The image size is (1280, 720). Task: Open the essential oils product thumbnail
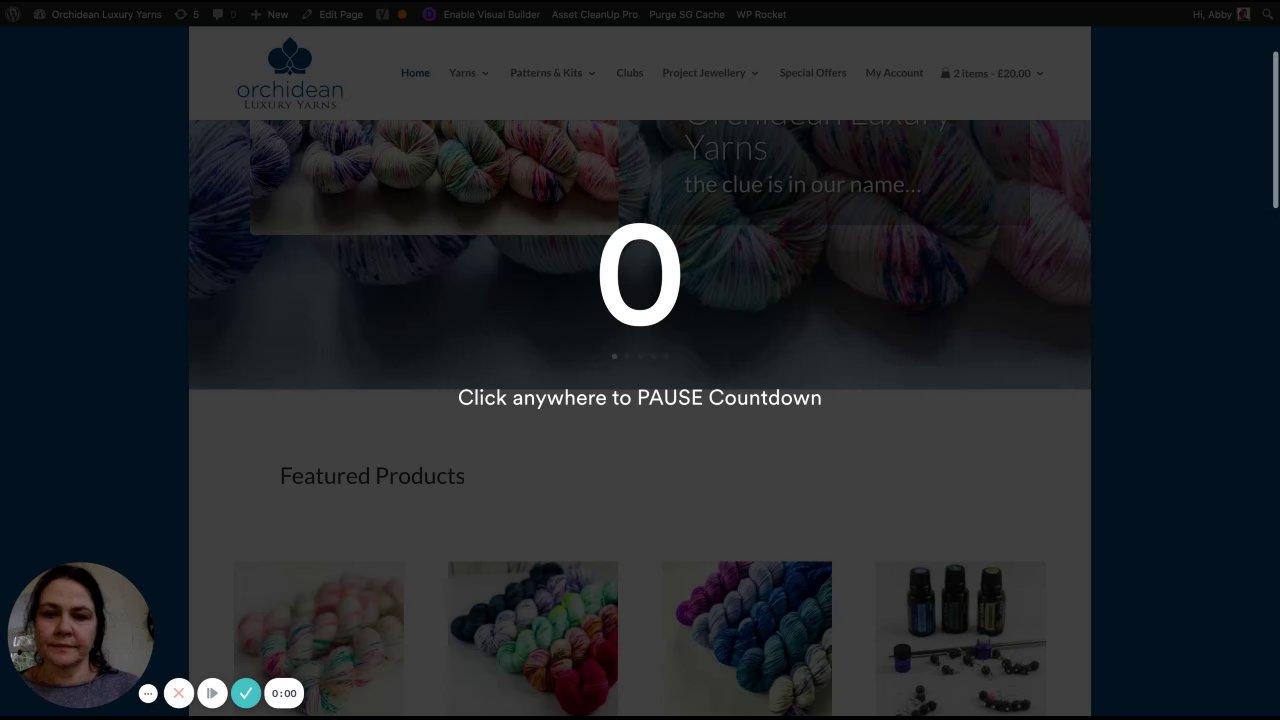click(x=961, y=638)
